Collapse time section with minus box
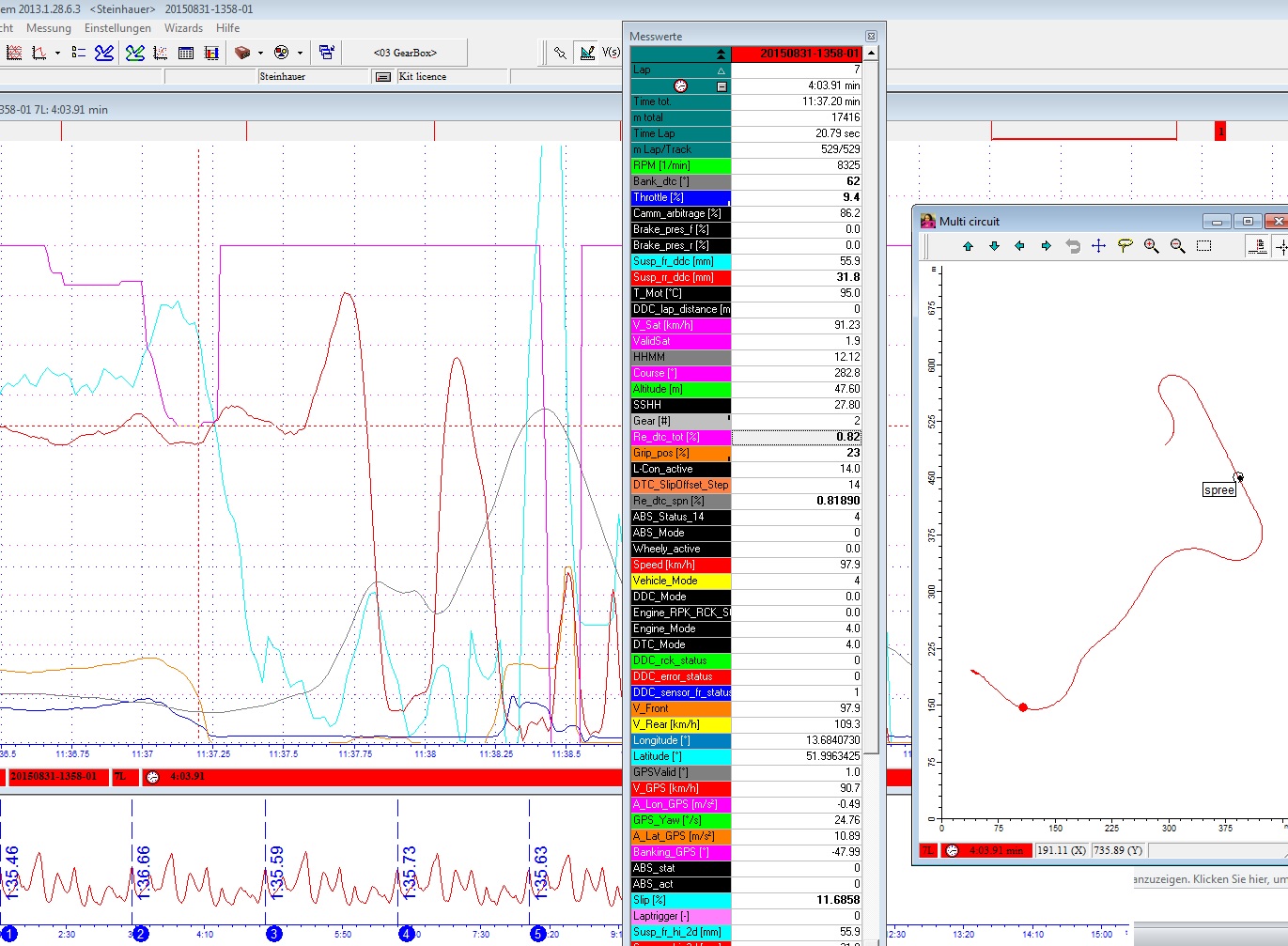 [x=722, y=86]
